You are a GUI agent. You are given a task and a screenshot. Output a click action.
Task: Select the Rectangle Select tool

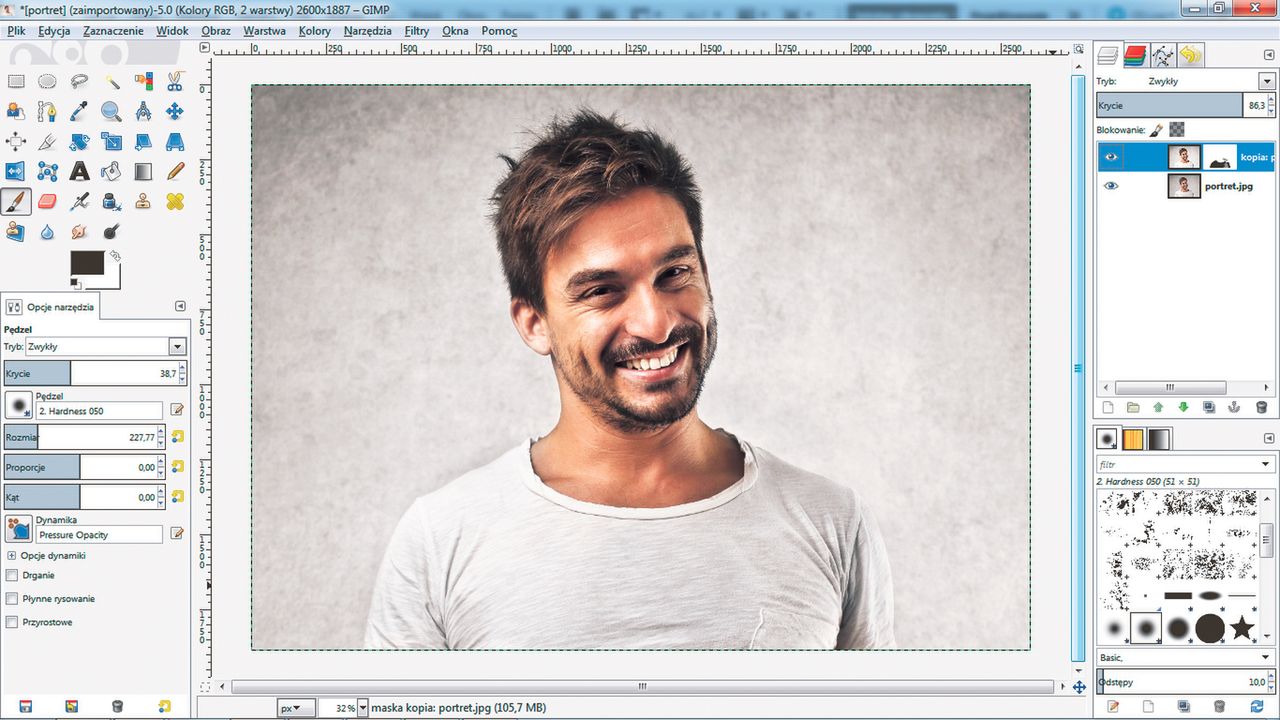[x=16, y=81]
